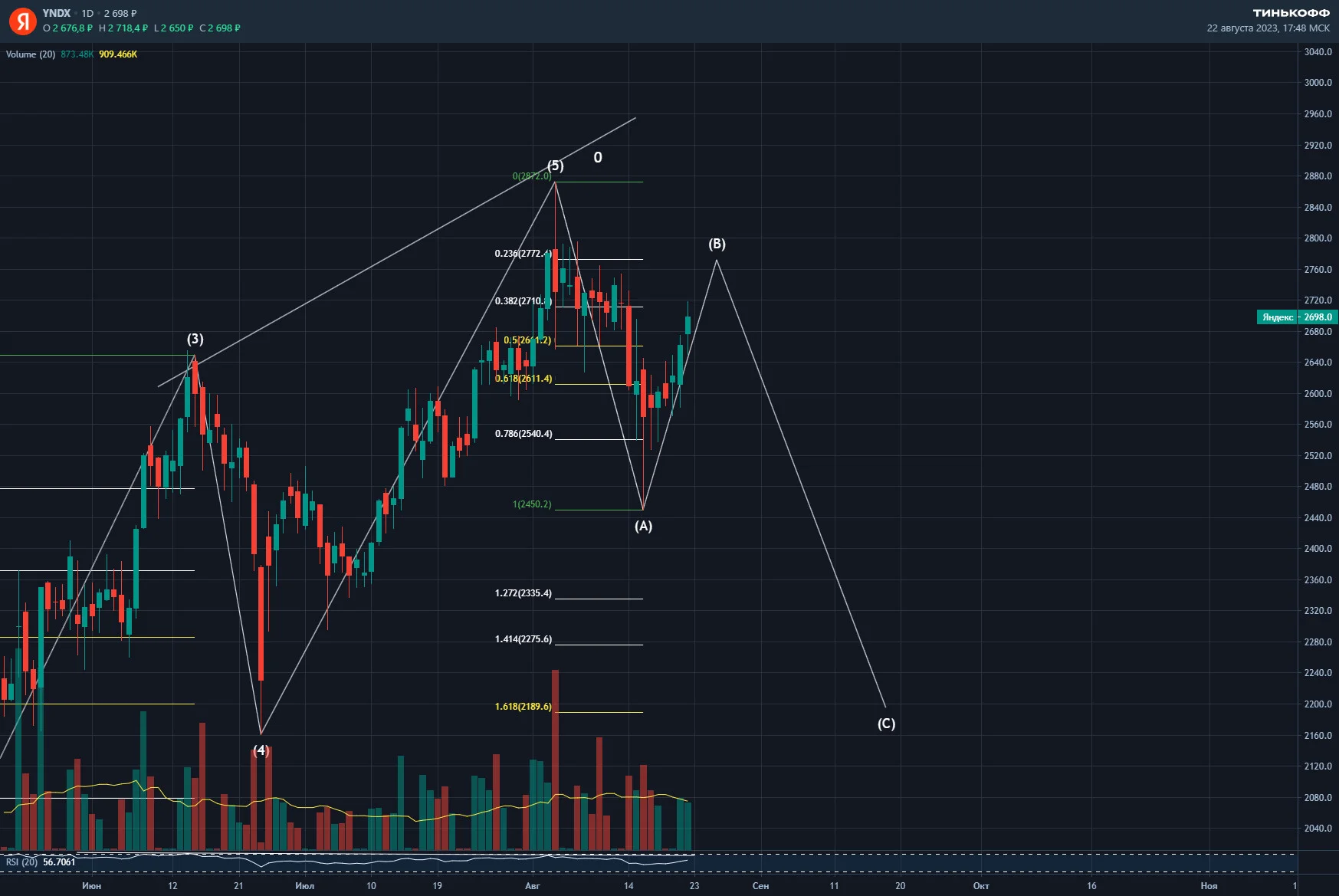This screenshot has width=1339, height=896.
Task: Click the 0.382(2710.1) Fibonacci level
Action: point(523,301)
